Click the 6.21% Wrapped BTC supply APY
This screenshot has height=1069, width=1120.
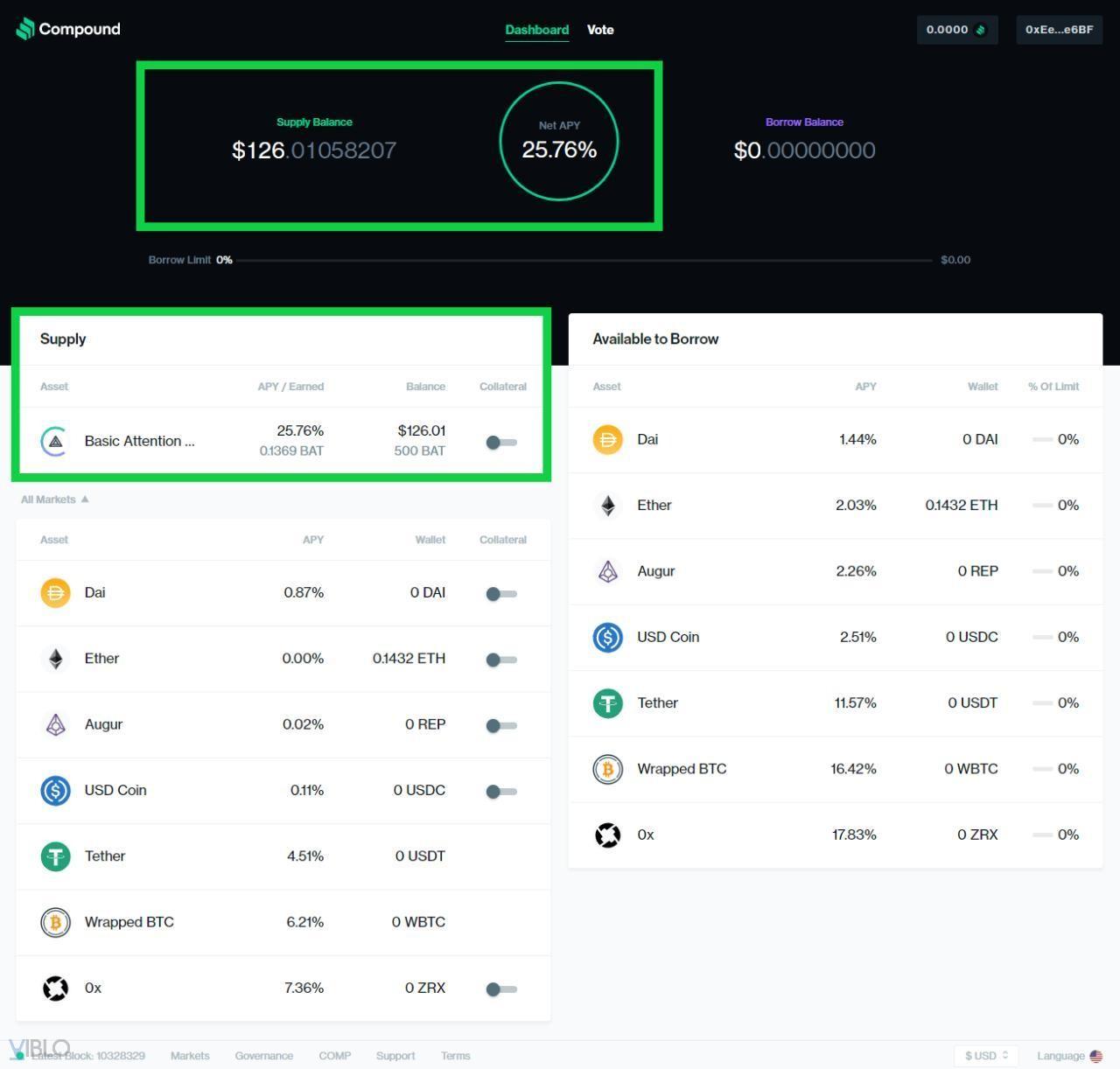click(304, 922)
